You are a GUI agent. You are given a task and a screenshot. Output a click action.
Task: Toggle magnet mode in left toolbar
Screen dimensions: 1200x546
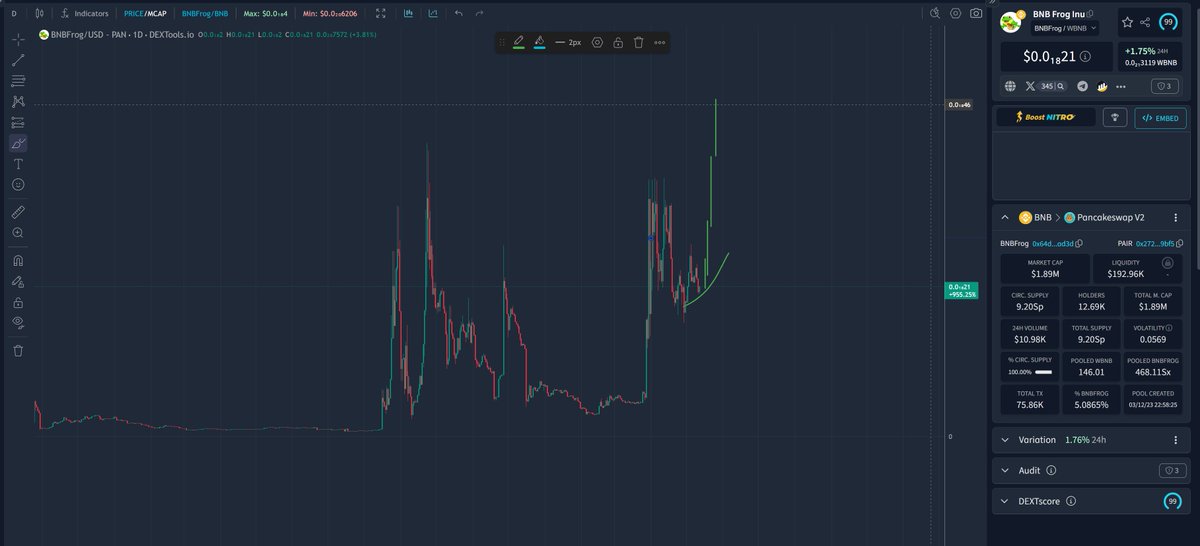pyautogui.click(x=18, y=260)
